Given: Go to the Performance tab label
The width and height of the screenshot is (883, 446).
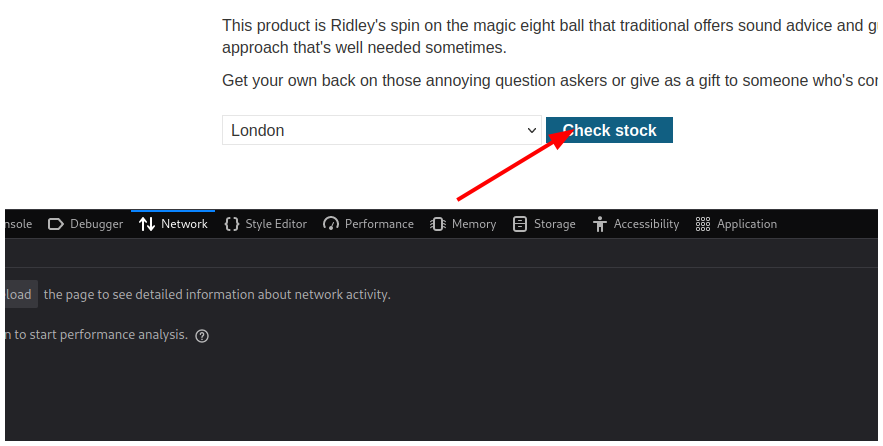Looking at the screenshot, I should coord(379,224).
